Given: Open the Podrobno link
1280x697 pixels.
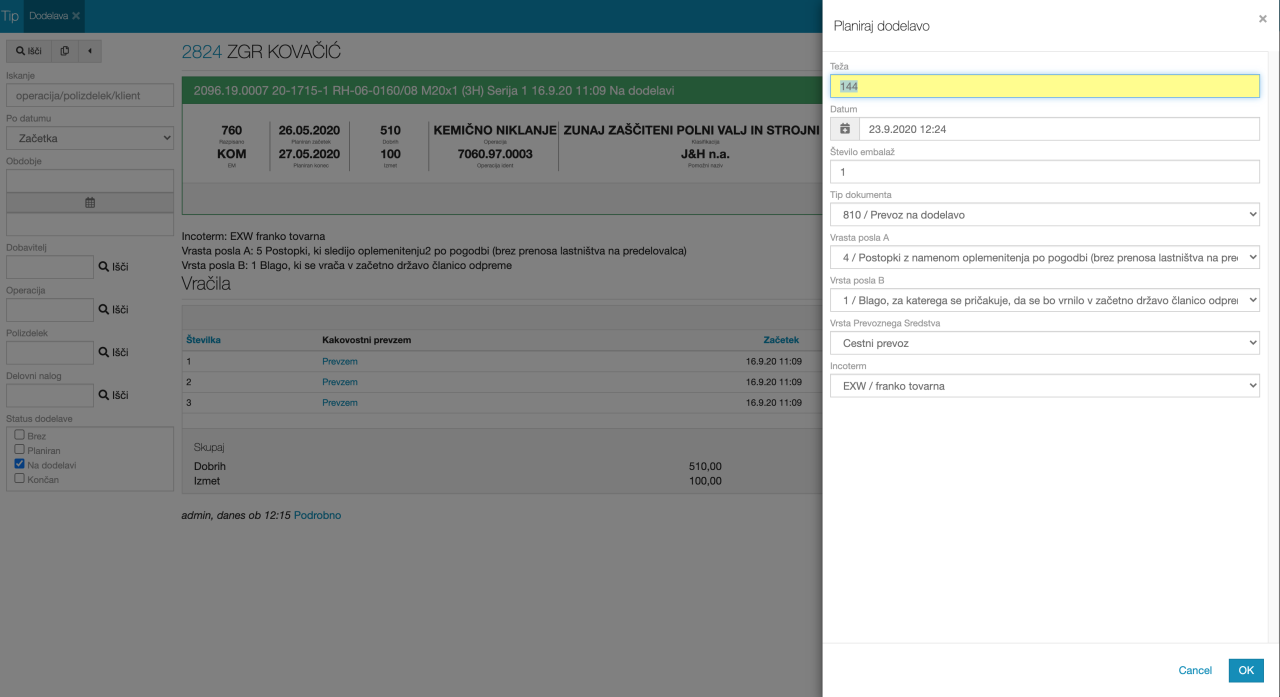Looking at the screenshot, I should pos(317,515).
